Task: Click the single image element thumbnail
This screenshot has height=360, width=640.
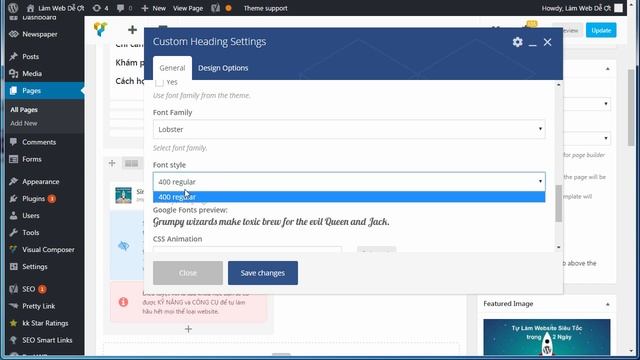Action: click(x=123, y=195)
